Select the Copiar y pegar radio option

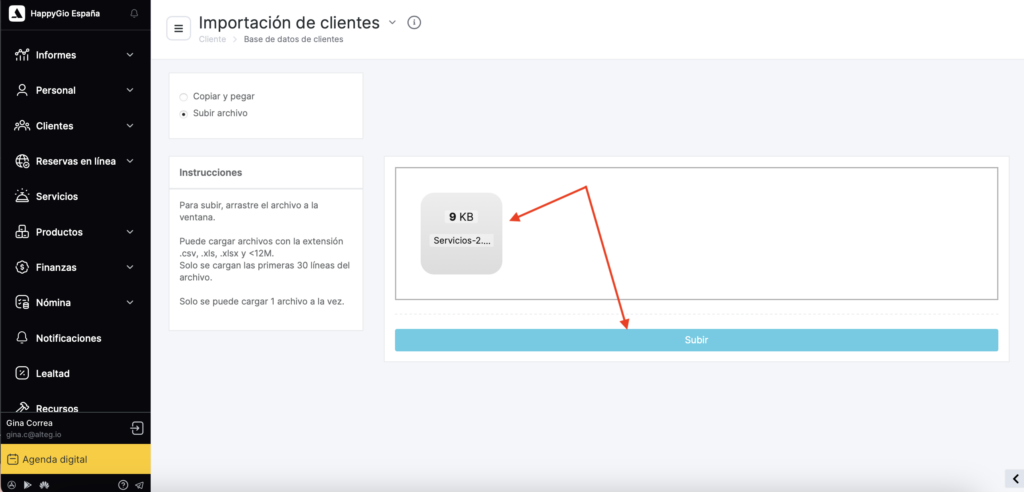pos(183,97)
